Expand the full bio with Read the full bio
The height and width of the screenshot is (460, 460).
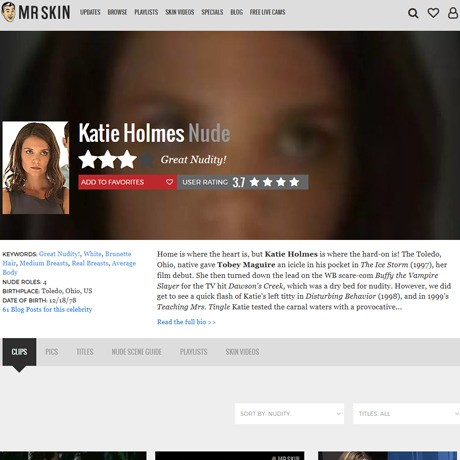tap(186, 322)
